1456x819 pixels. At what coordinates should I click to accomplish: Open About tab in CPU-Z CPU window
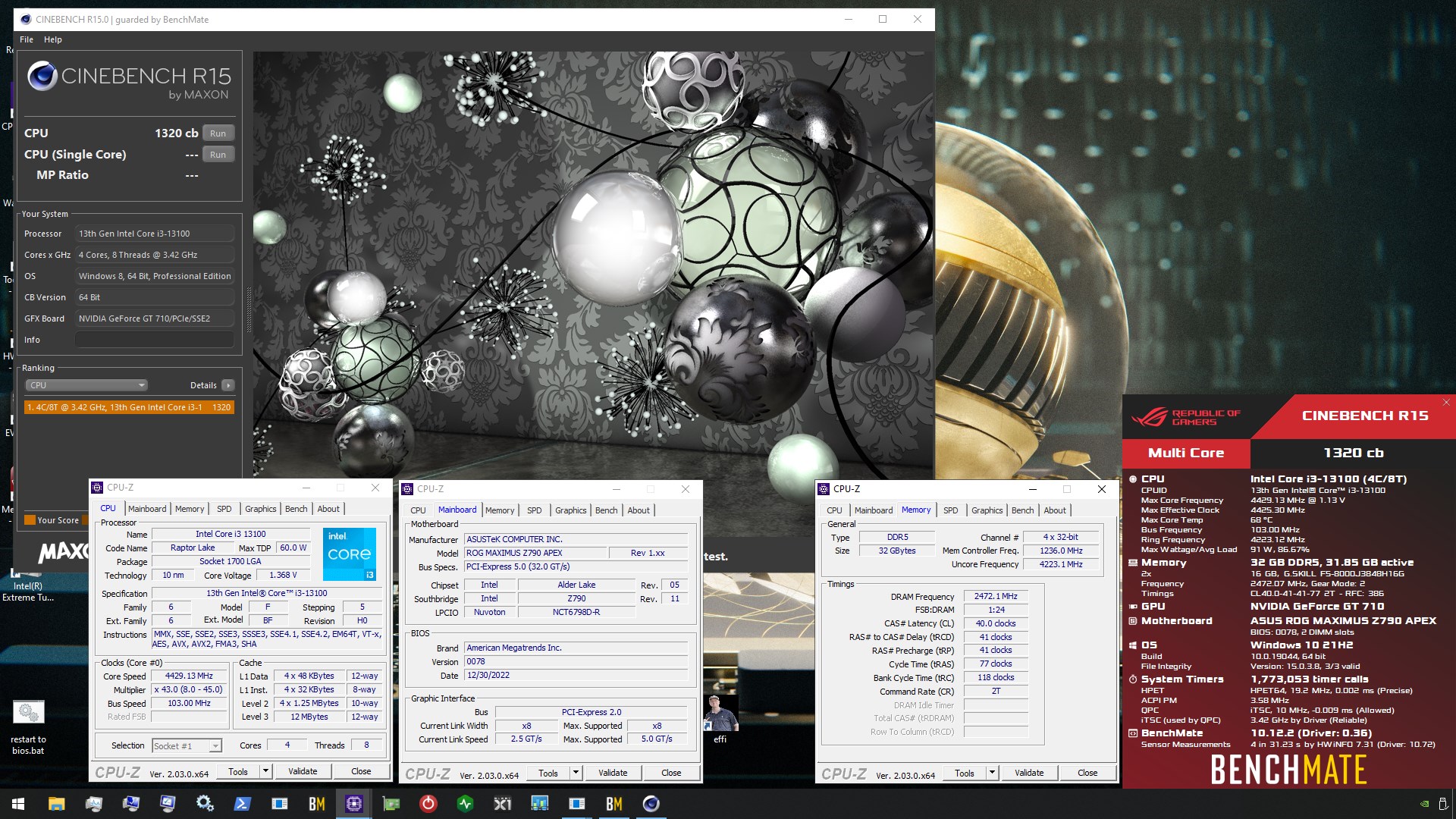point(328,509)
